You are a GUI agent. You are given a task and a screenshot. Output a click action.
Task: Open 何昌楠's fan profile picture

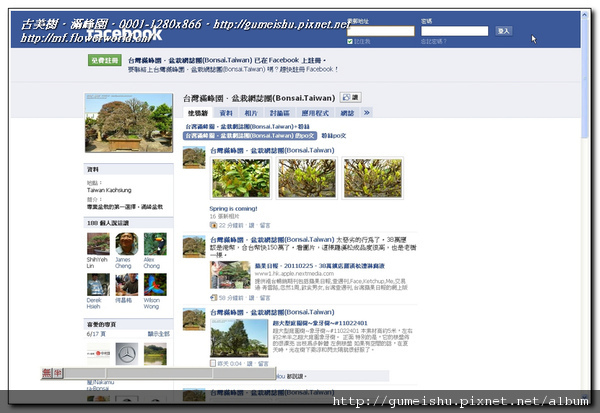coord(127,284)
